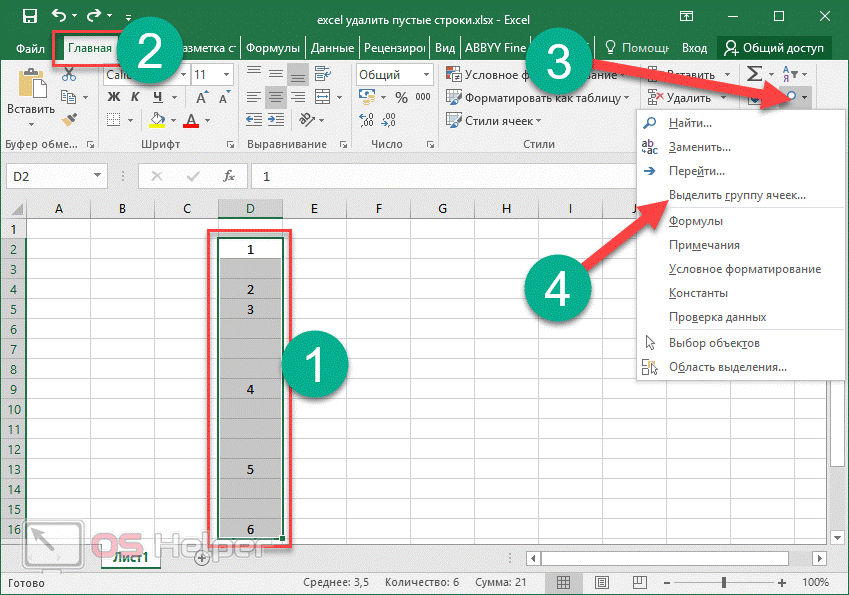The width and height of the screenshot is (849, 595).
Task: Apply italic with the К button
Action: click(135, 97)
